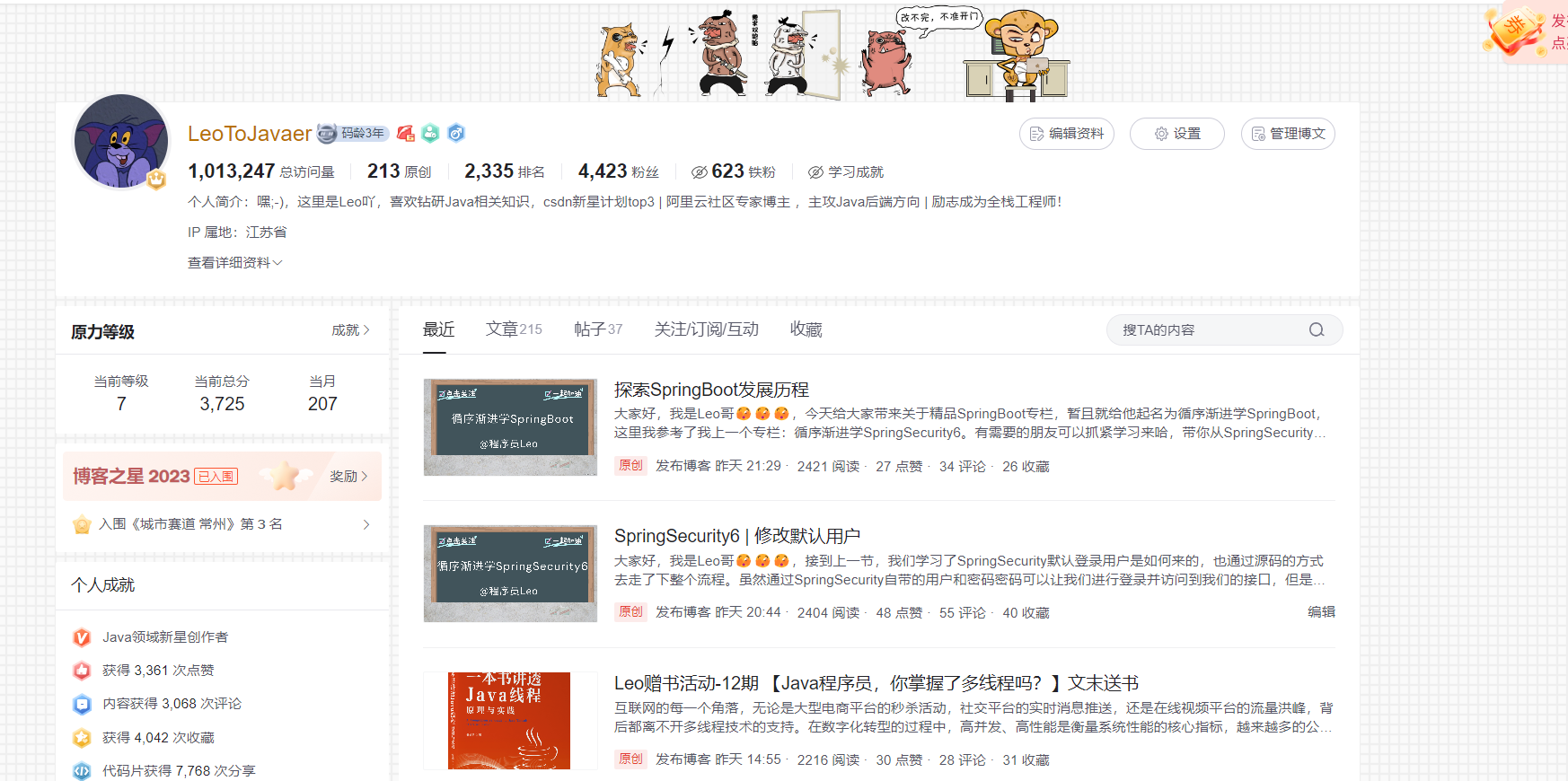This screenshot has height=781, width=1568.
Task: Click the 4,423 粉丝 stat
Action: [x=619, y=171]
